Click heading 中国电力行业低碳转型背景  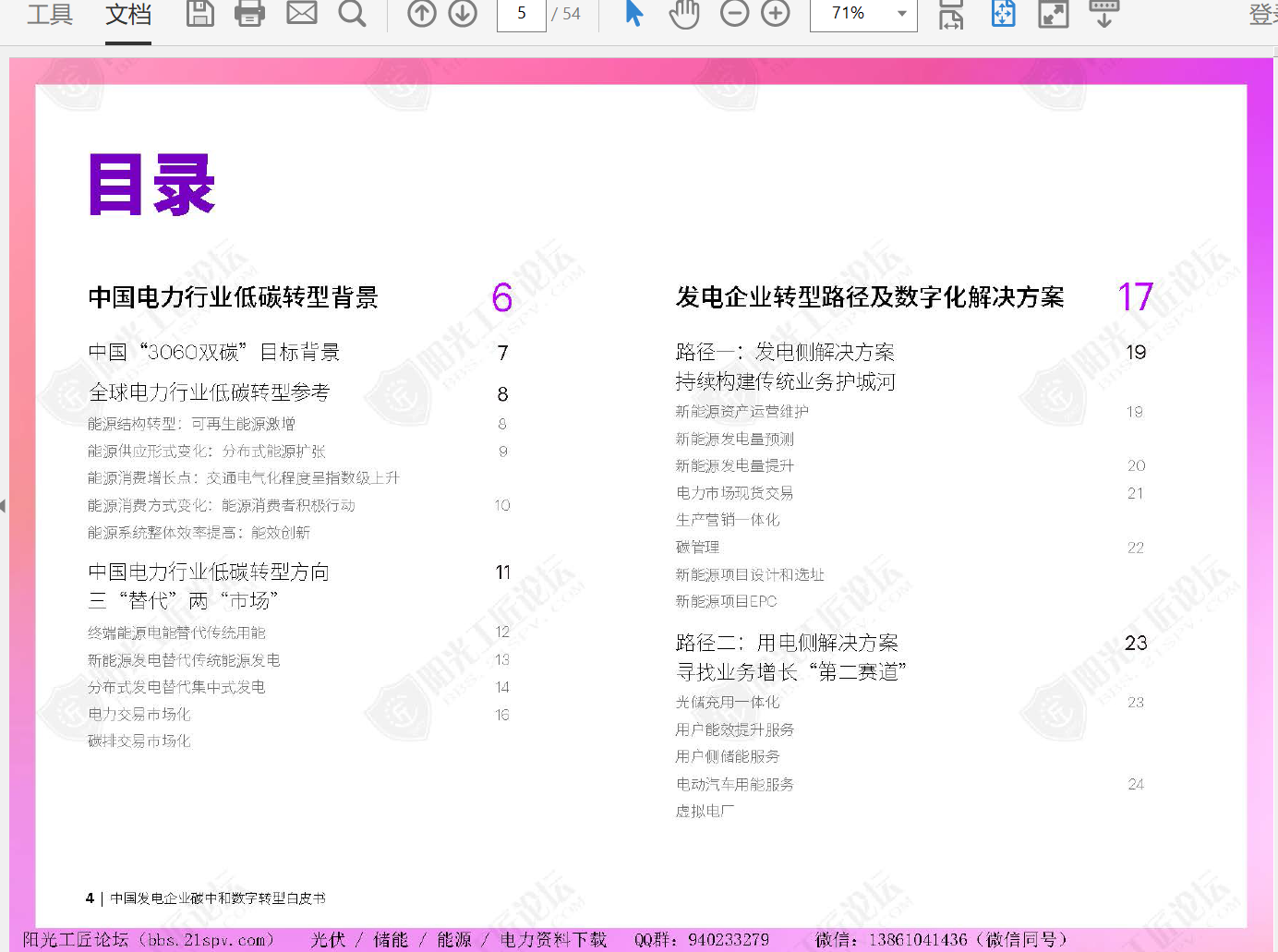234,297
